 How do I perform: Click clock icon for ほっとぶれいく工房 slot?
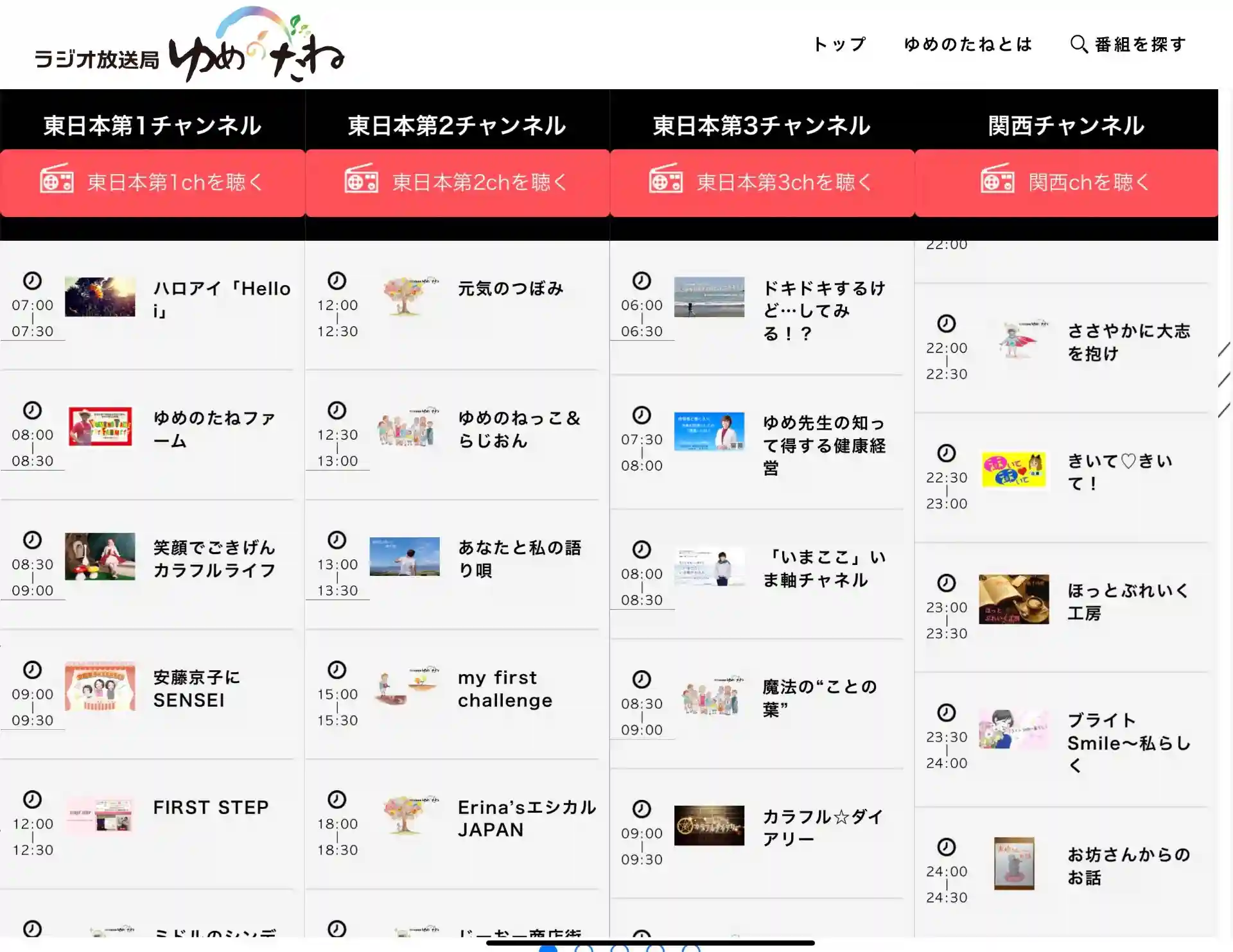coord(946,583)
